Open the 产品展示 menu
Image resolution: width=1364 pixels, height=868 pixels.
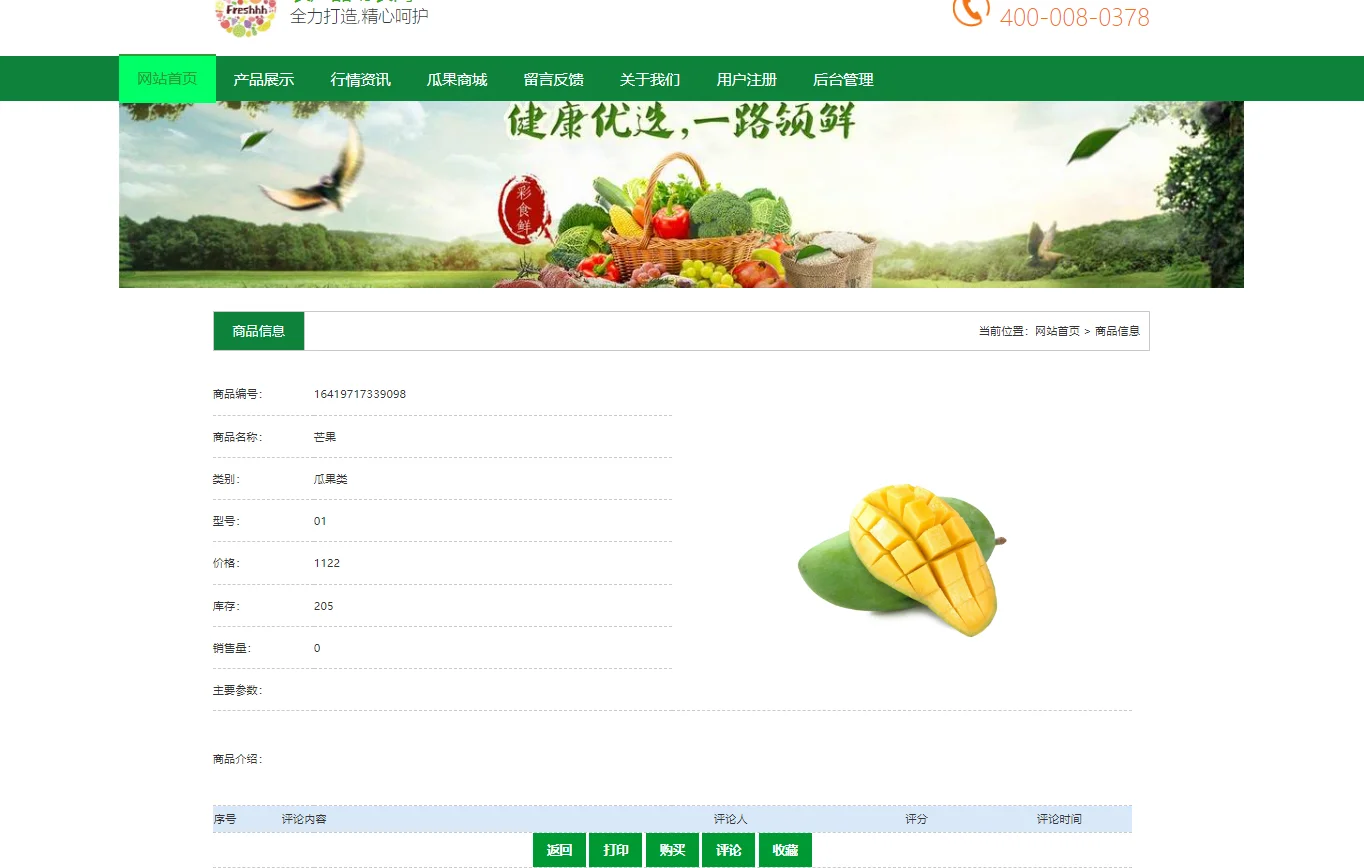pyautogui.click(x=264, y=78)
